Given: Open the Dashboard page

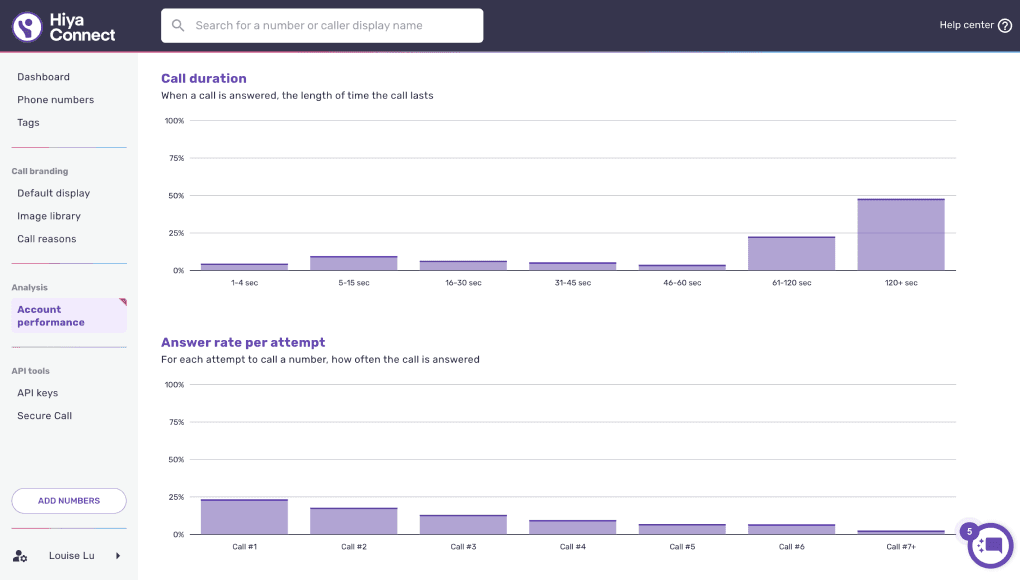Looking at the screenshot, I should (x=44, y=77).
